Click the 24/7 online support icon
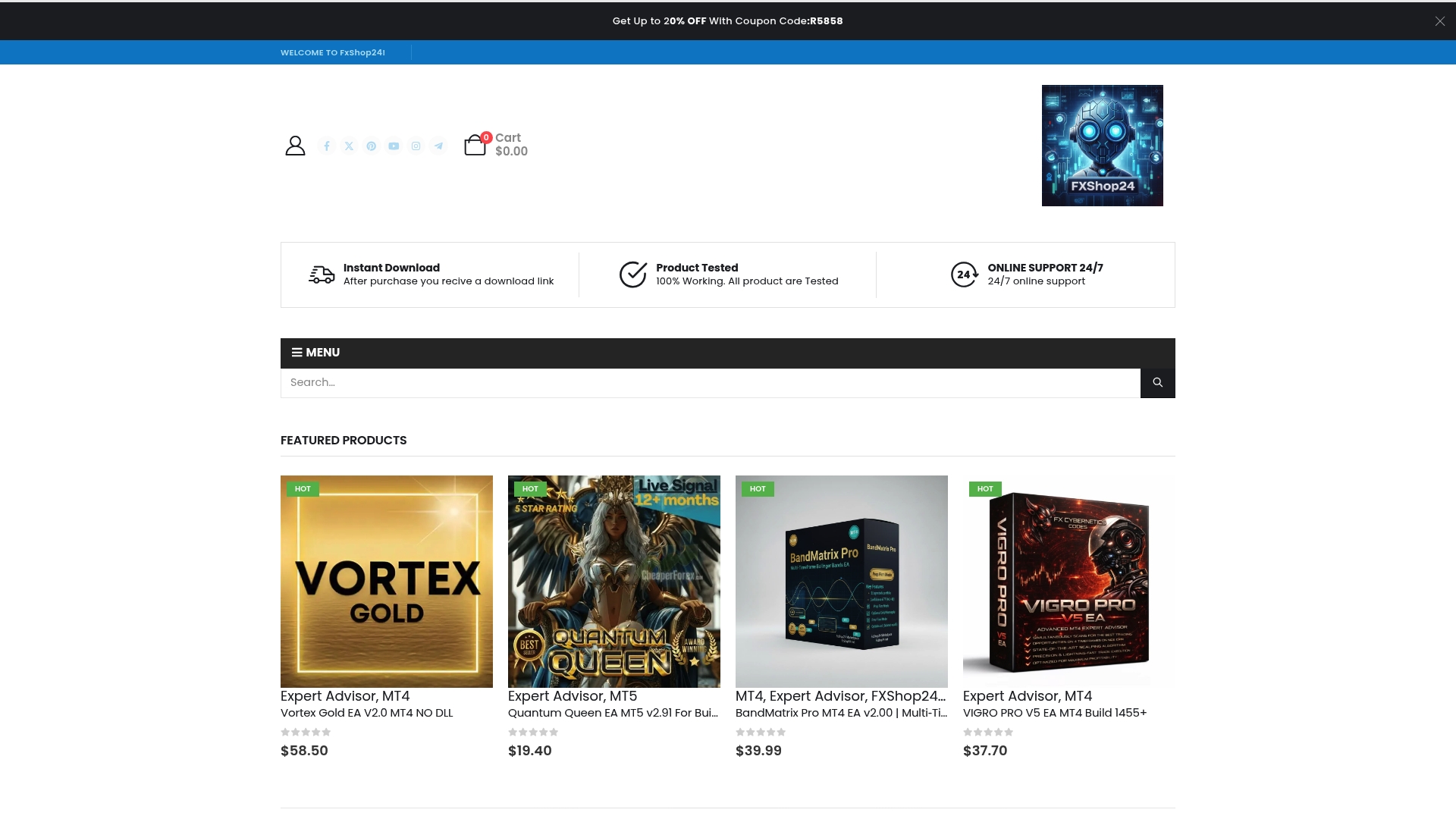 pos(964,275)
